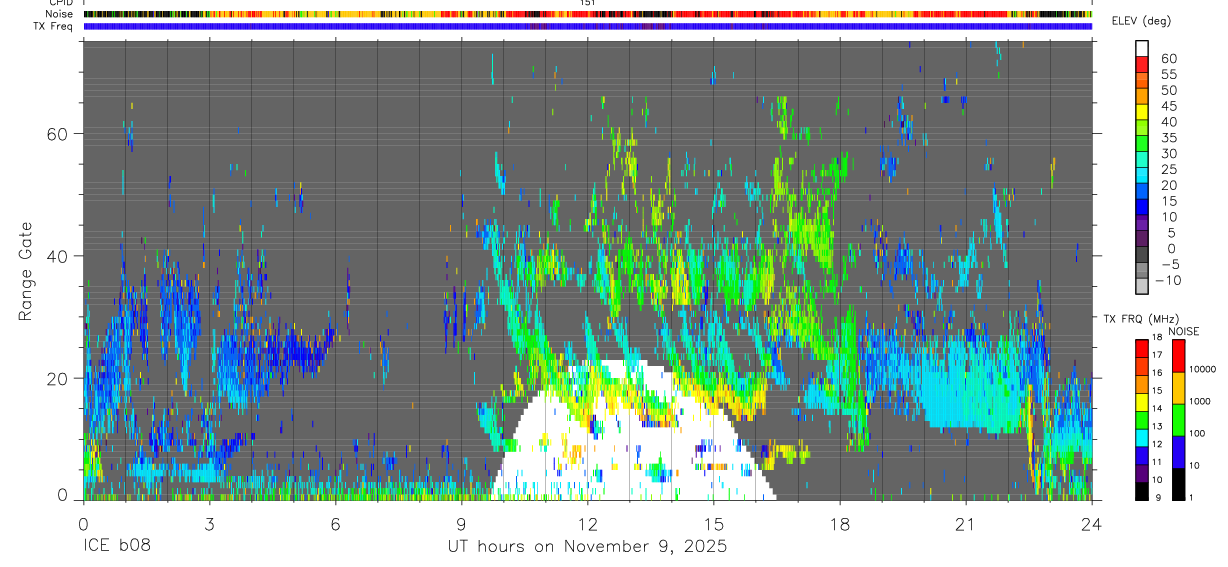Image resolution: width=1228 pixels, height=567 pixels.
Task: Click the white top swatch in ELEV colorbar
Action: [1141, 48]
